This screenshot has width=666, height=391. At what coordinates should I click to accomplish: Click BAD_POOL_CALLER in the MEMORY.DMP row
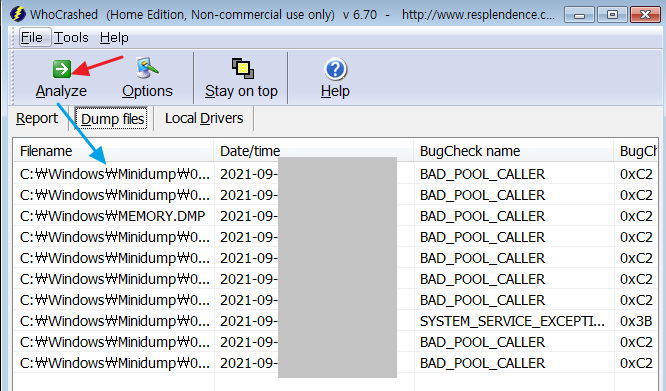click(x=482, y=216)
